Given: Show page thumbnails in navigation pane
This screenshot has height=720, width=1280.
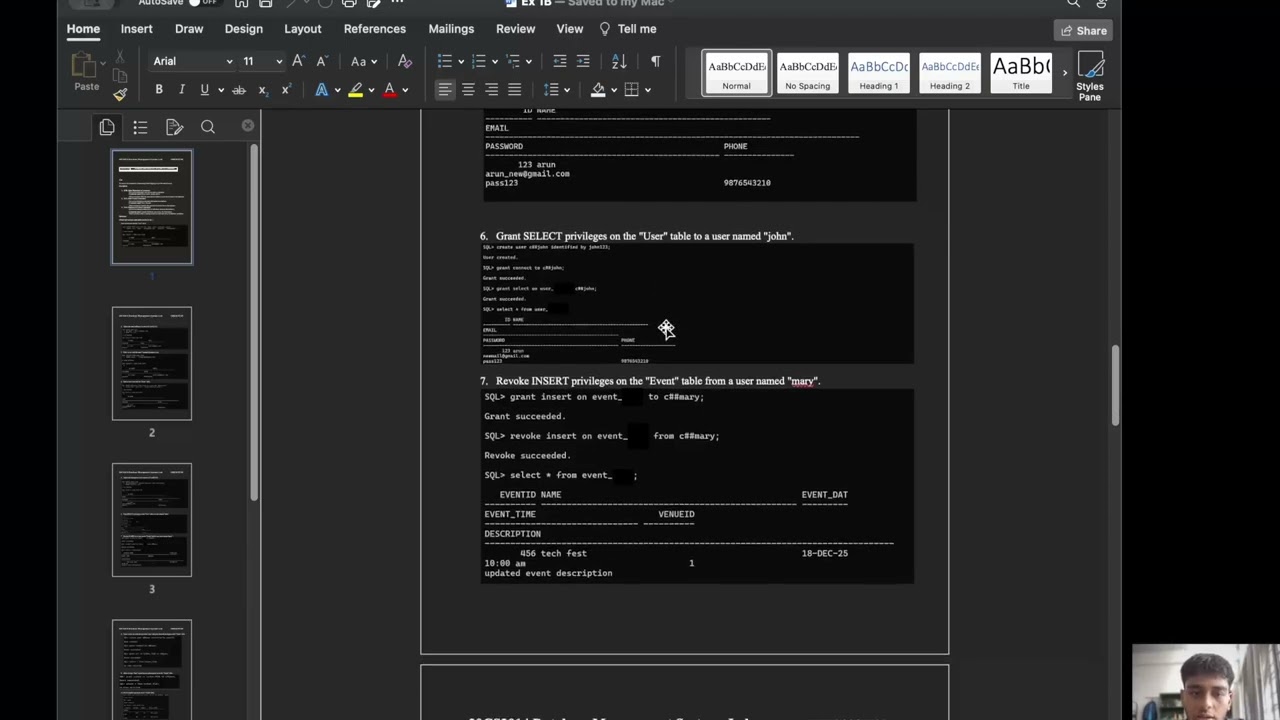Looking at the screenshot, I should tap(107, 127).
